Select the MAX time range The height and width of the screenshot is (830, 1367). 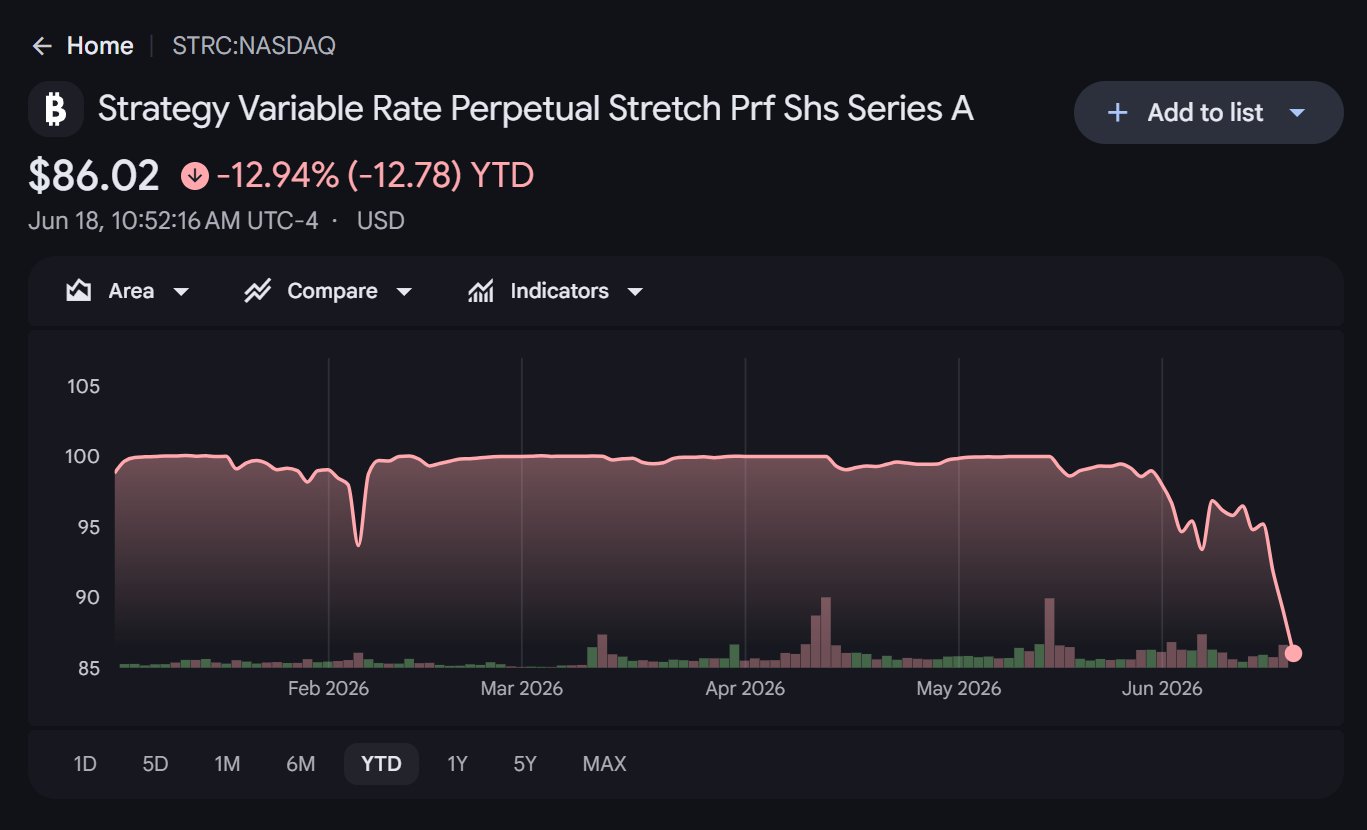pyautogui.click(x=604, y=764)
